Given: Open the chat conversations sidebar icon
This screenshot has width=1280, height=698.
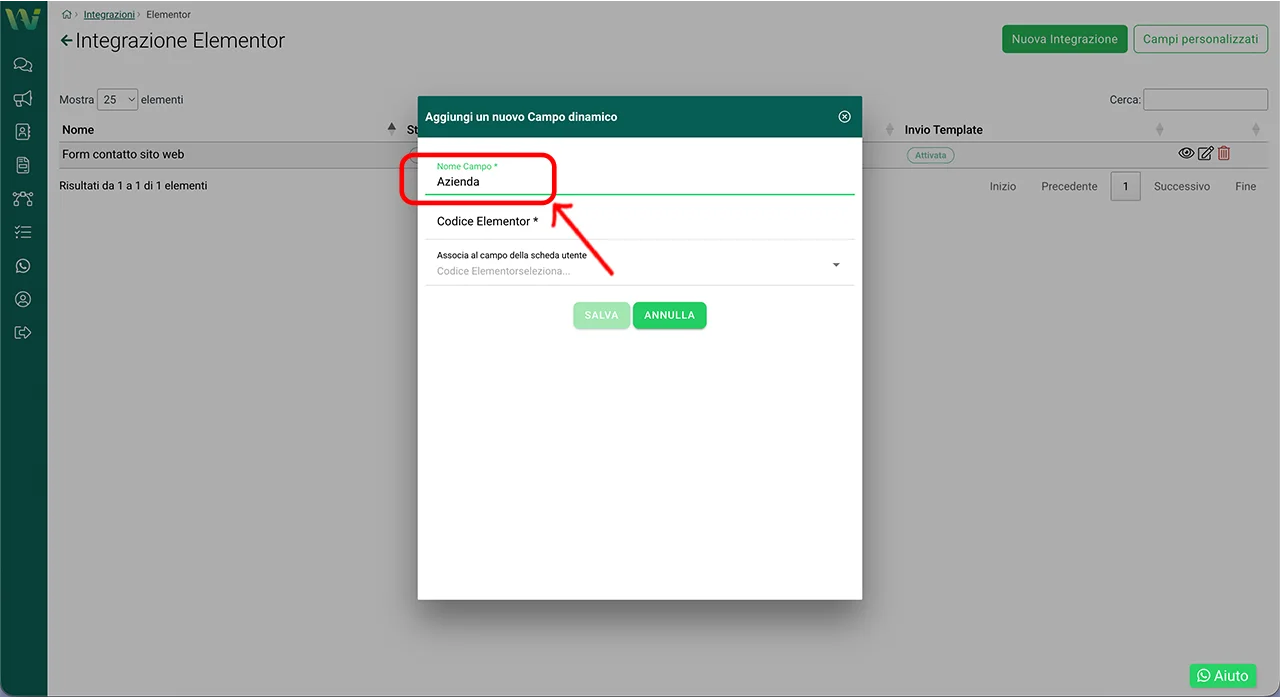Looking at the screenshot, I should pos(23,65).
